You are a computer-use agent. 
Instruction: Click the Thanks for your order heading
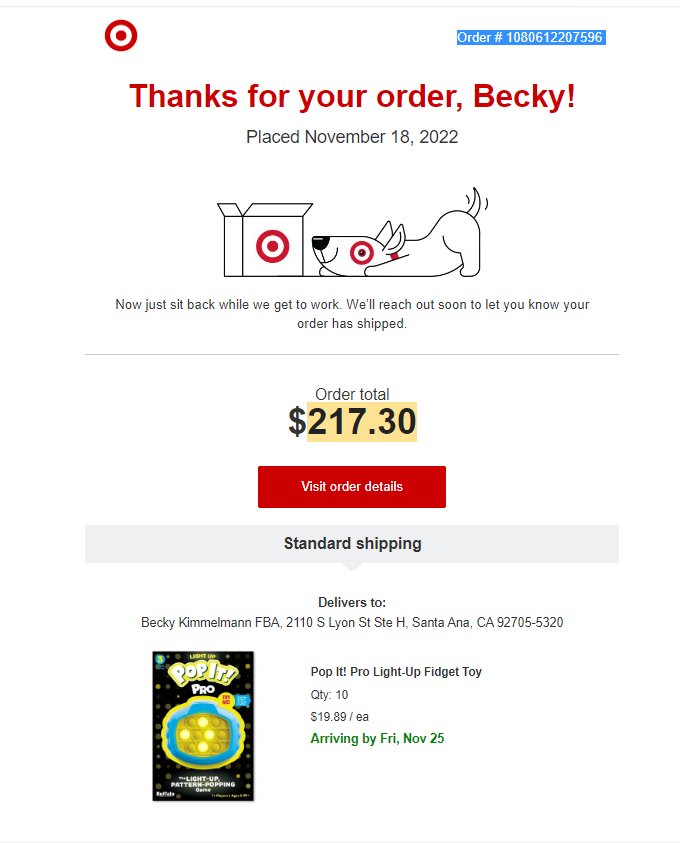point(352,96)
